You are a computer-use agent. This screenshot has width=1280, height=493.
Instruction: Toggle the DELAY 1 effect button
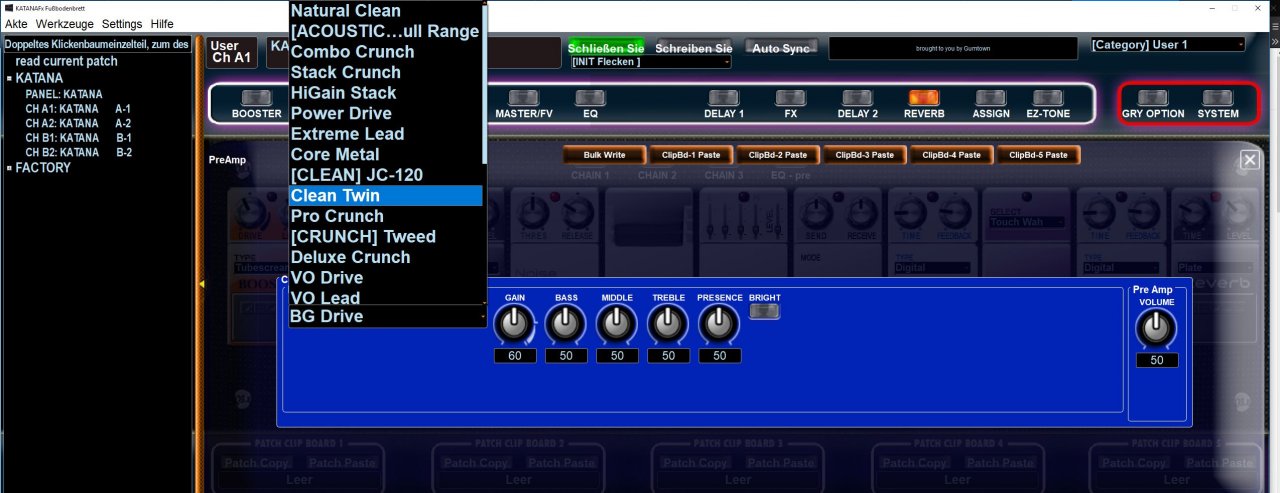tap(724, 98)
